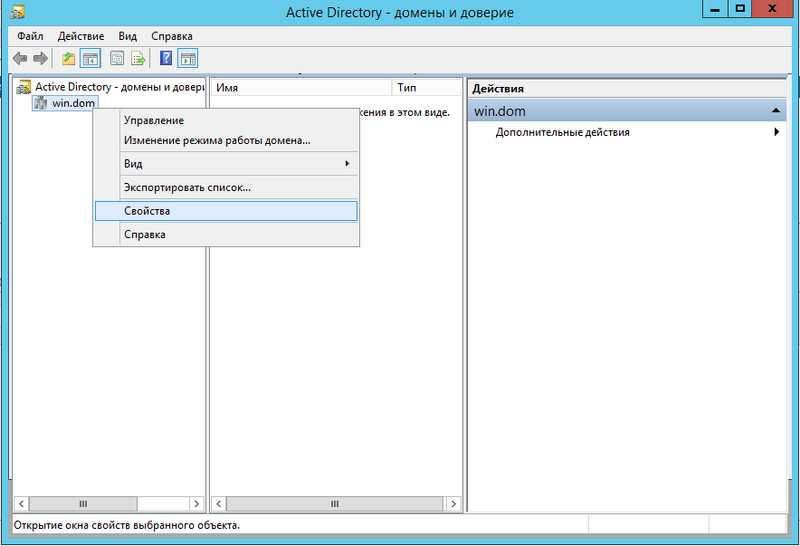Toggle the Show/Hide Console Tree icon
Image resolution: width=800 pixels, height=546 pixels.
coord(90,59)
